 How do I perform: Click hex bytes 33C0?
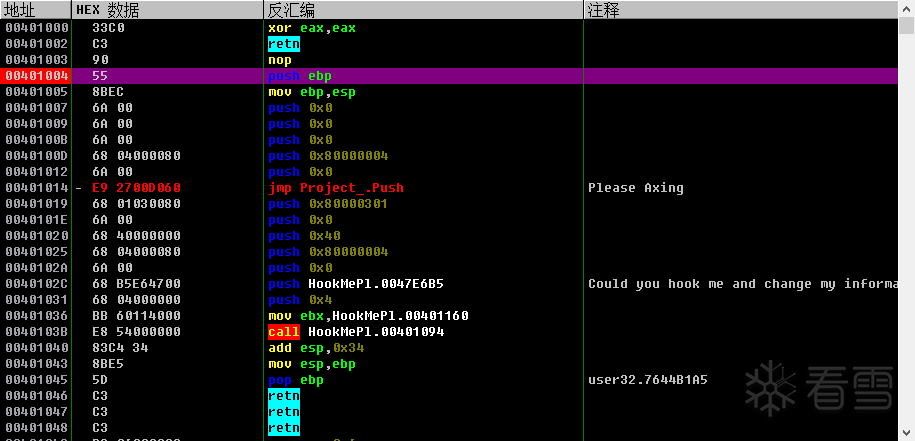pyautogui.click(x=109, y=28)
